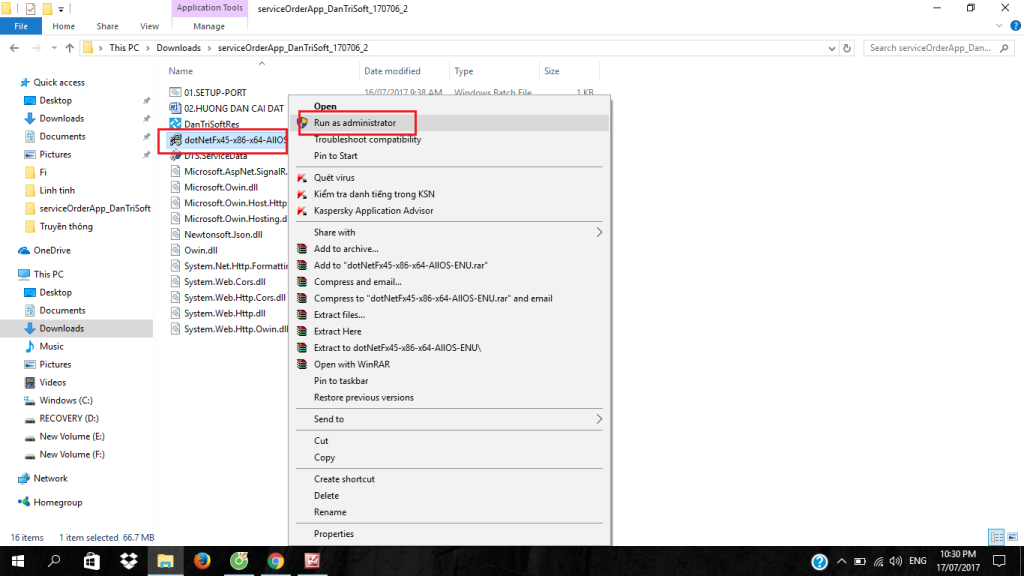Switch to the Share ribbon tab
Image resolution: width=1024 pixels, height=576 pixels.
click(107, 26)
